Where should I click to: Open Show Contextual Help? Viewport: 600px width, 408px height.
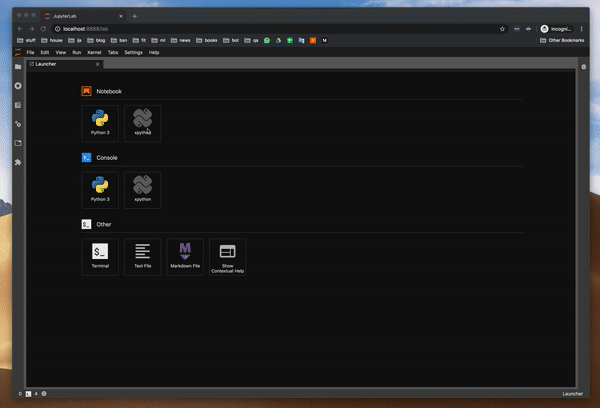(227, 257)
